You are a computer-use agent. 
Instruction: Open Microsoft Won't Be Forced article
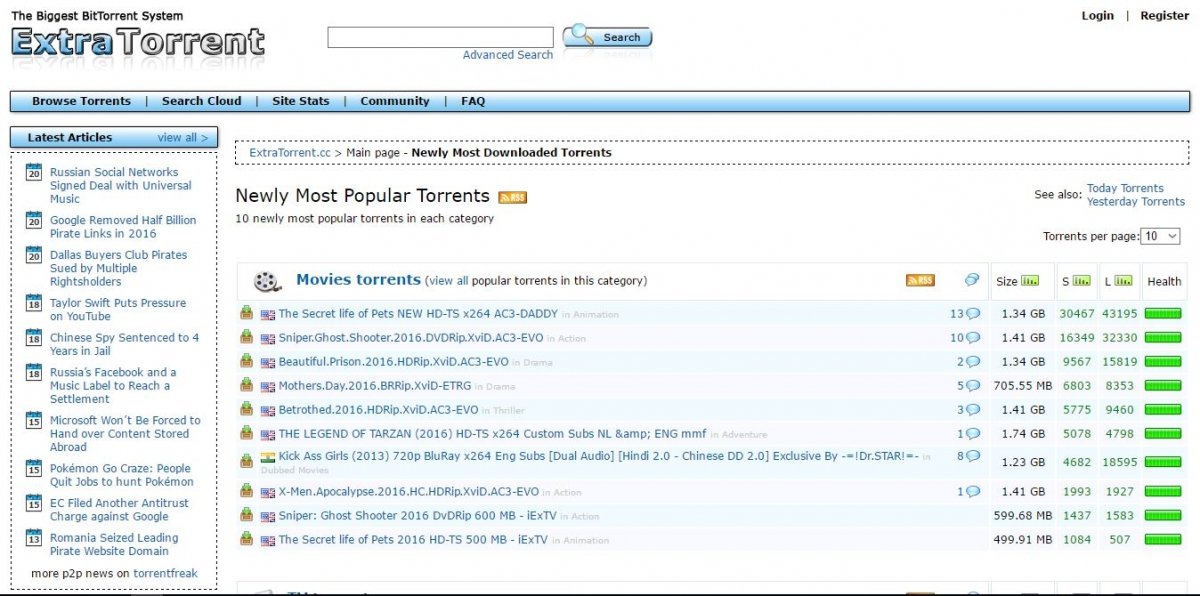[125, 434]
